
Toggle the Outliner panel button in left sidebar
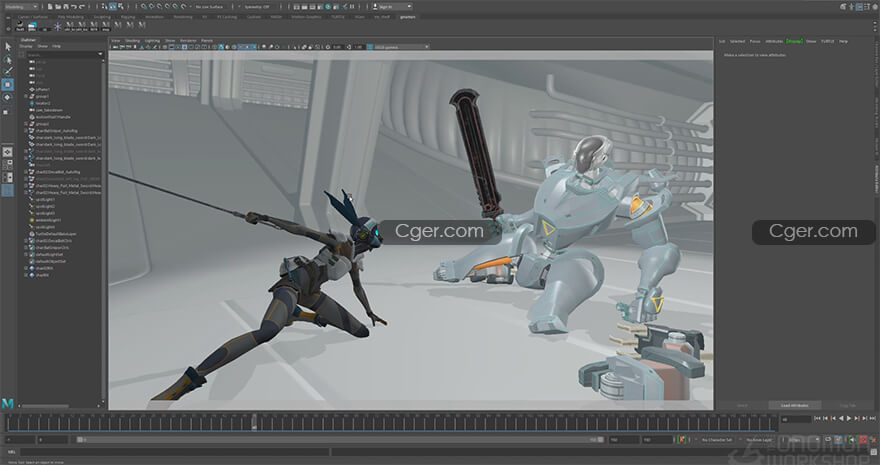[7, 191]
